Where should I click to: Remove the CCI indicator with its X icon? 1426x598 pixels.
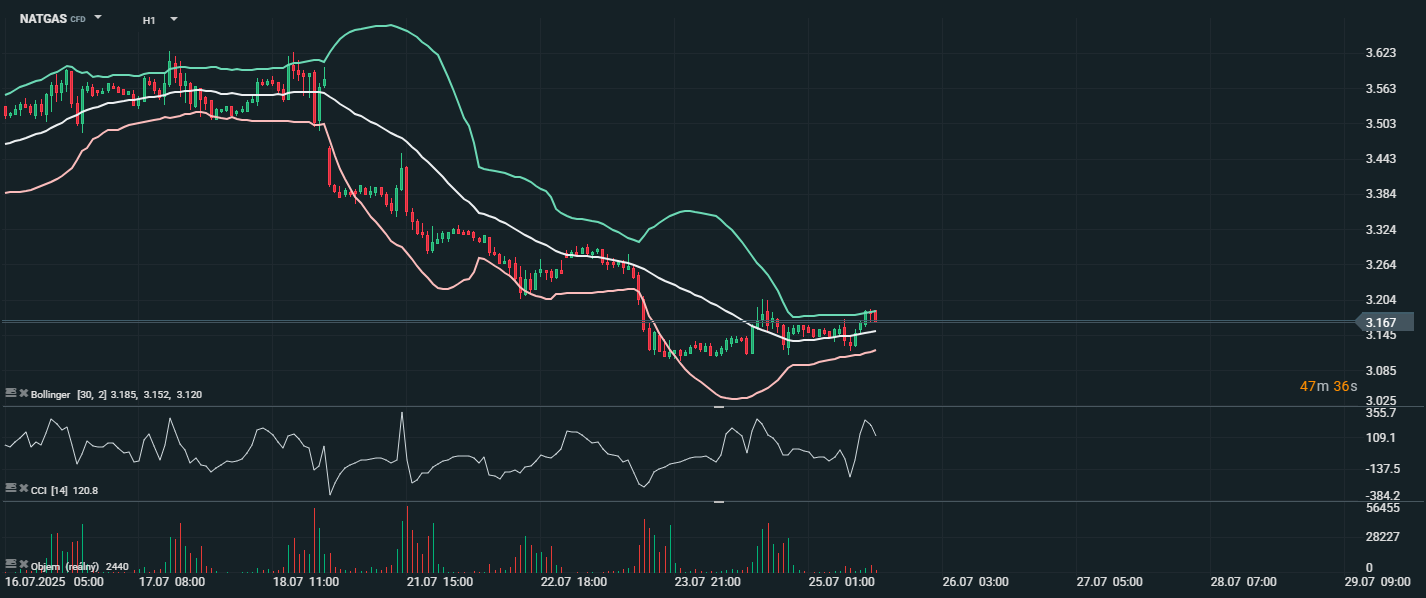(x=23, y=489)
